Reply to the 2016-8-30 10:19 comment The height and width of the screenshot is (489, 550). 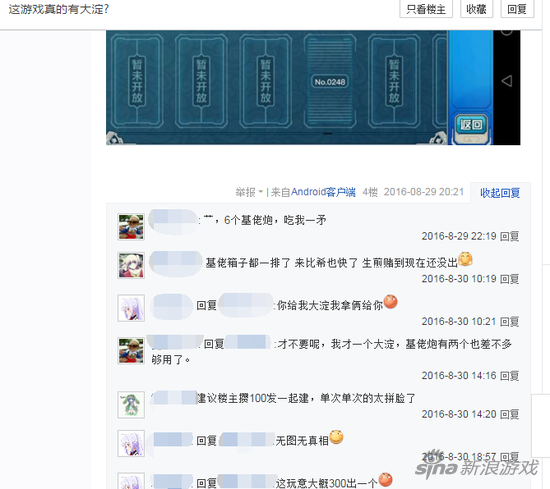click(x=509, y=279)
